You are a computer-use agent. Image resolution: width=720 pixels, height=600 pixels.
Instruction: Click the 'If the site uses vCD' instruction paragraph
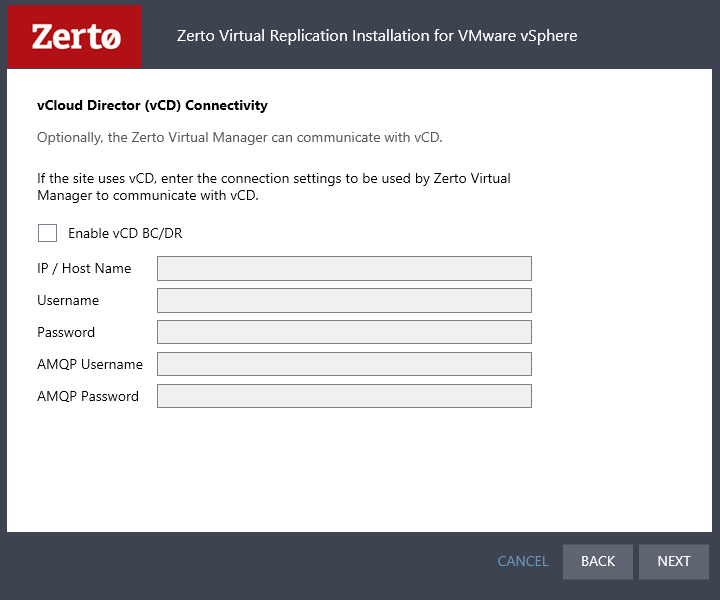(x=274, y=187)
